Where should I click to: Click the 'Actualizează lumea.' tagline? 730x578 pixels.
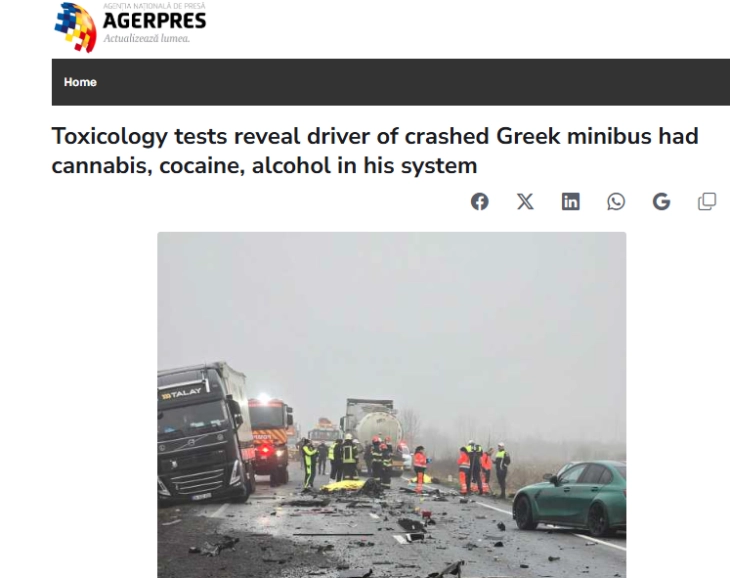pyautogui.click(x=147, y=39)
